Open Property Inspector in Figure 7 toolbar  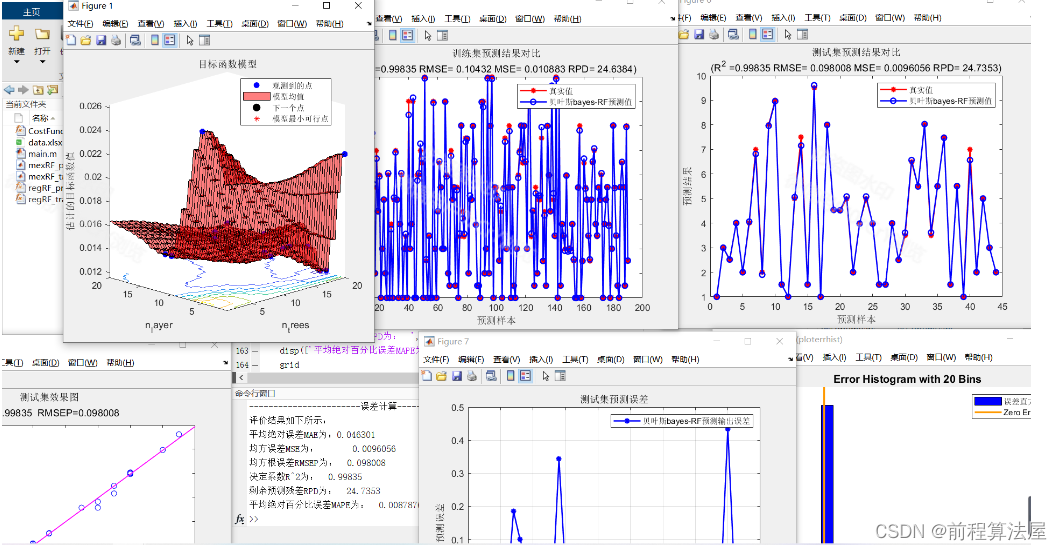pos(561,376)
